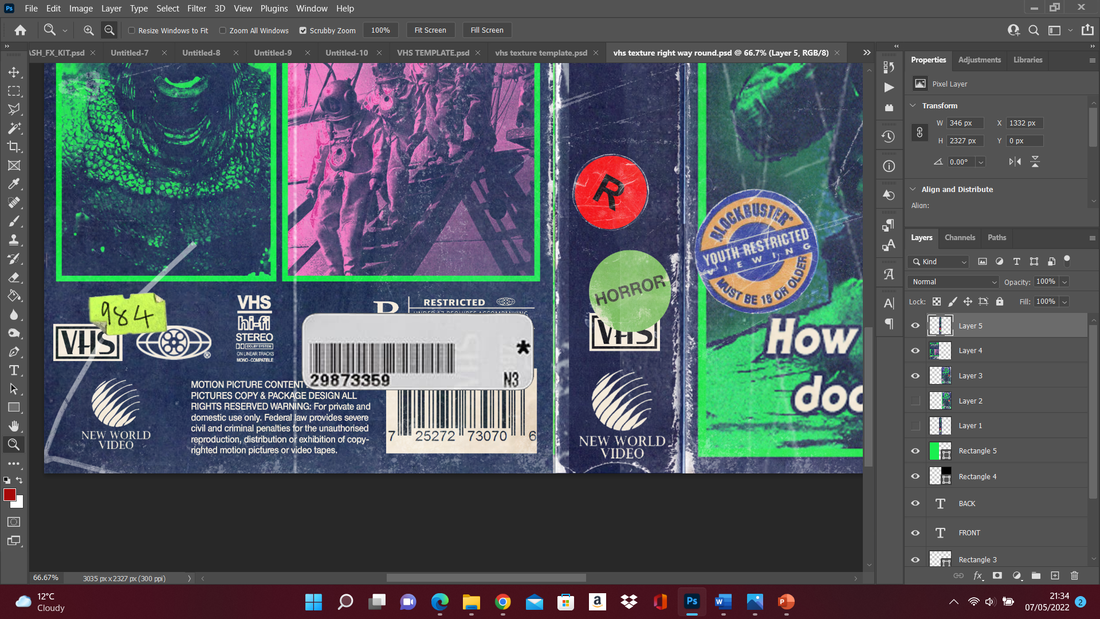Hide Layer 4 visibility eye
This screenshot has height=619, width=1100.
pyautogui.click(x=915, y=350)
